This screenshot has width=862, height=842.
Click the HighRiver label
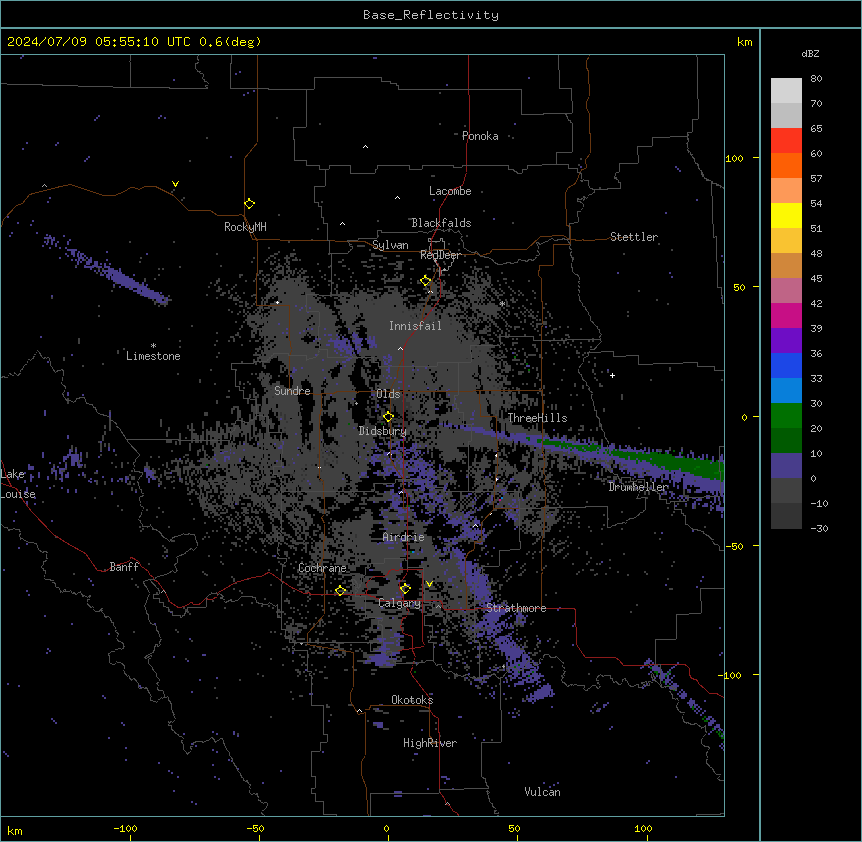[x=430, y=743]
